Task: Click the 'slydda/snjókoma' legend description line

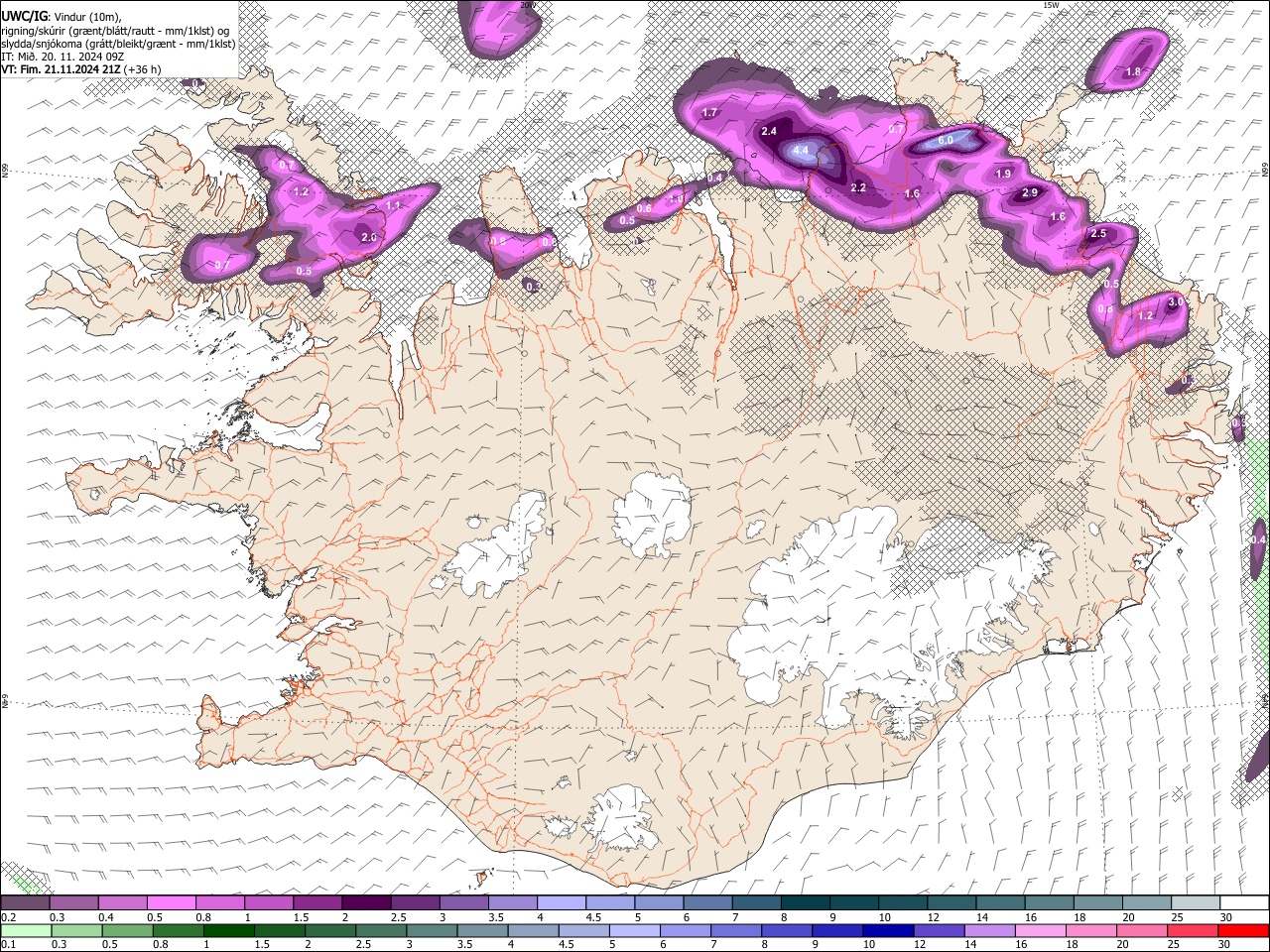Action: 118,44
